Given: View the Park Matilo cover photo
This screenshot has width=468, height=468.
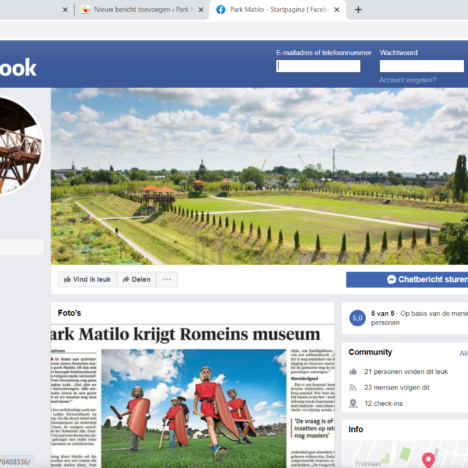Looking at the screenshot, I should (259, 176).
